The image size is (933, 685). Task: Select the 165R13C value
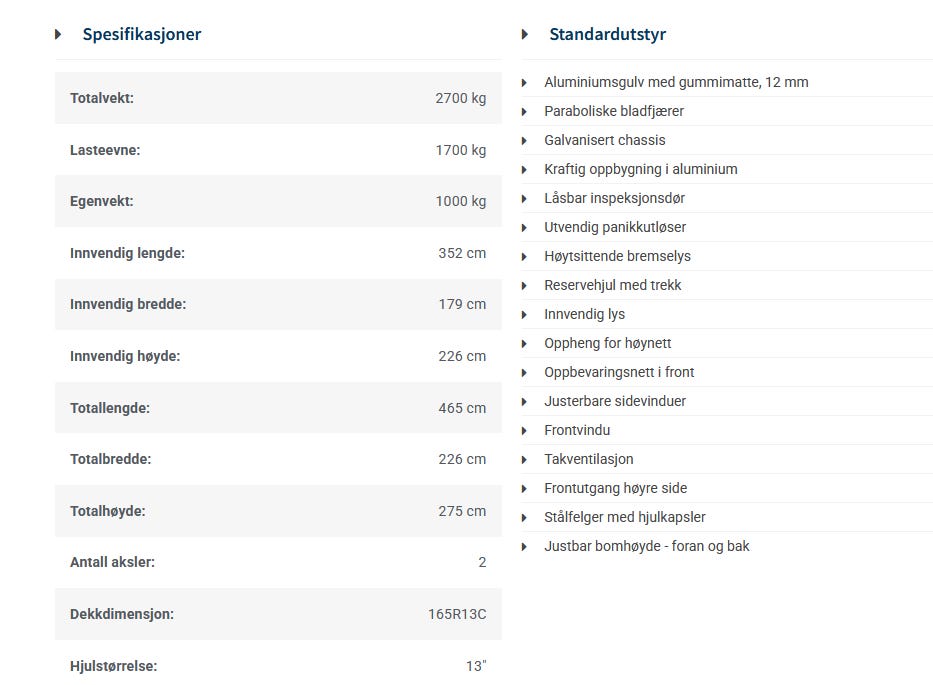pyautogui.click(x=457, y=614)
